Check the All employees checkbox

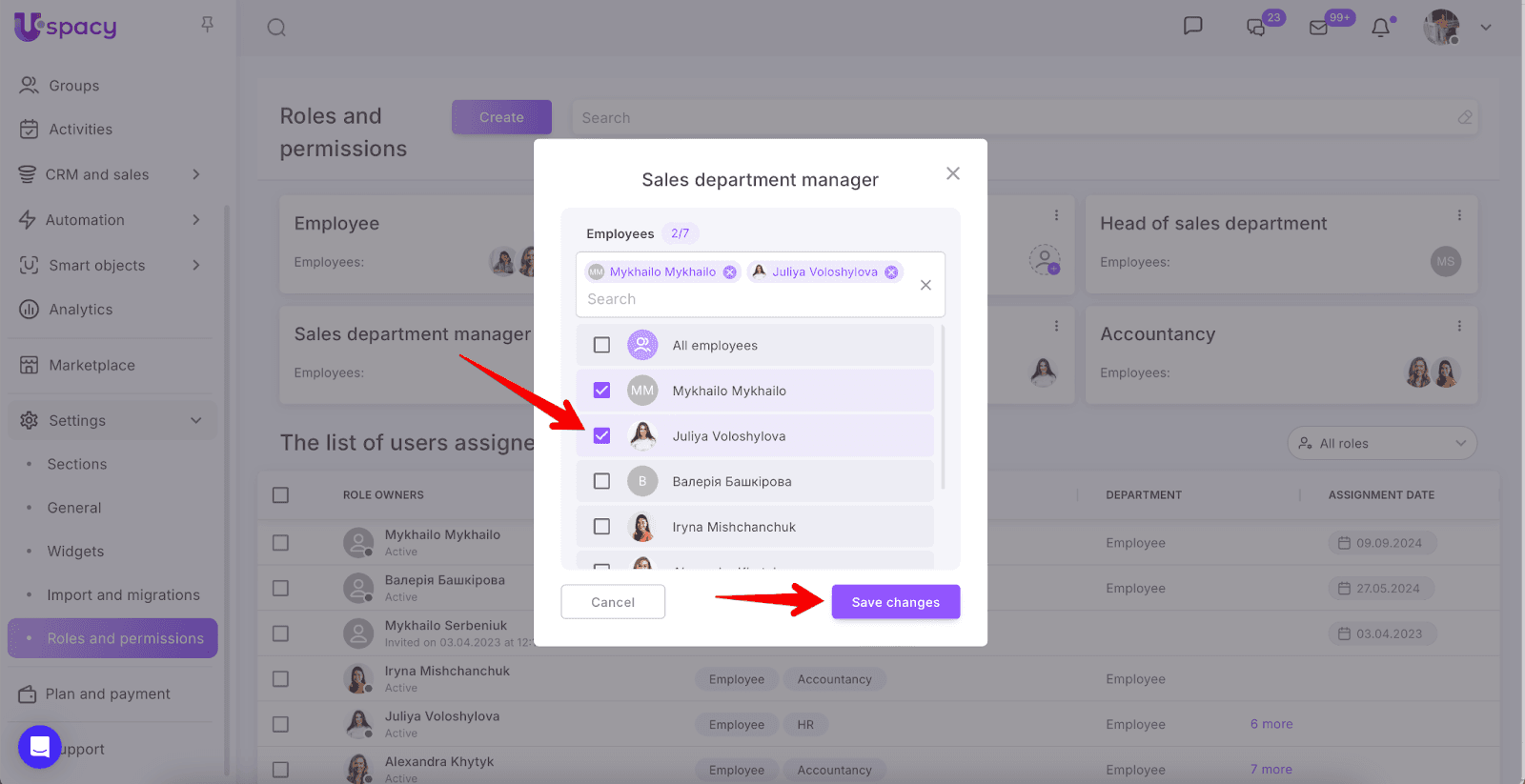(x=601, y=345)
